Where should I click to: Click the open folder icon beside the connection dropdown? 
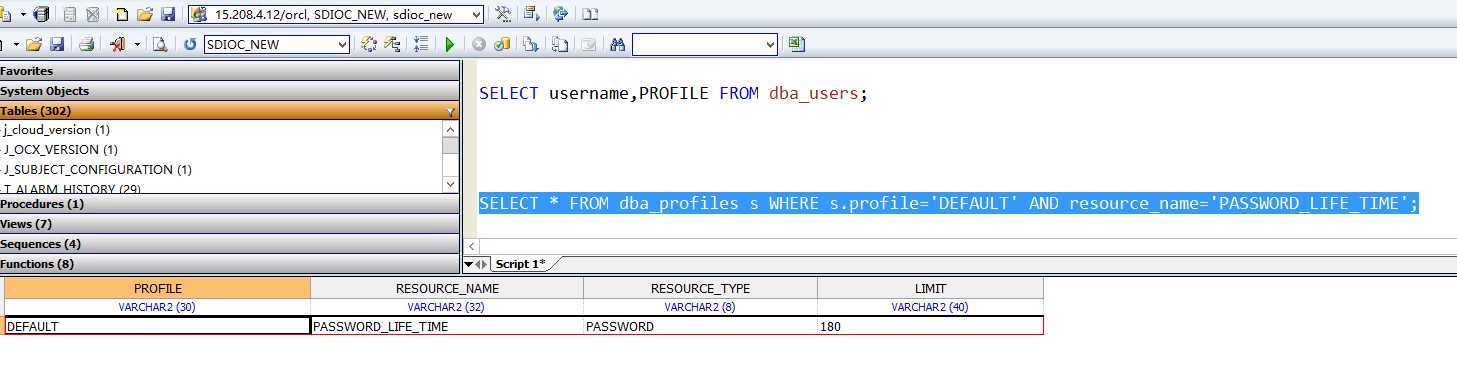[x=145, y=14]
